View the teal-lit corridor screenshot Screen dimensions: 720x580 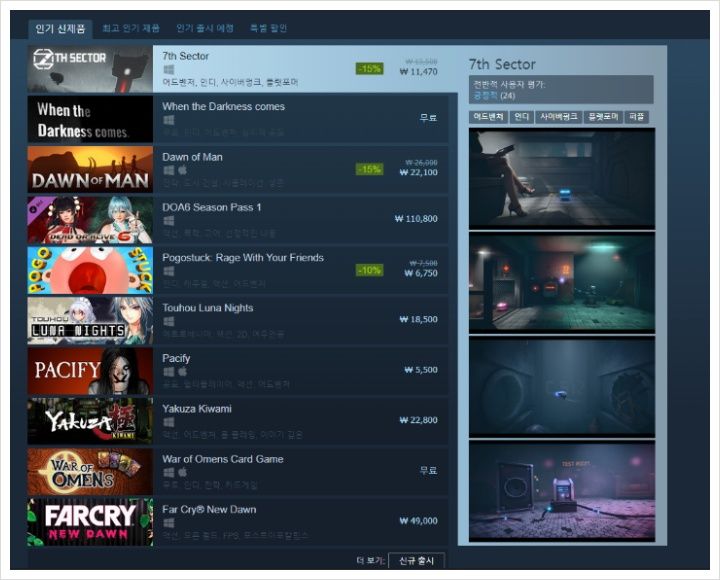[x=562, y=282]
